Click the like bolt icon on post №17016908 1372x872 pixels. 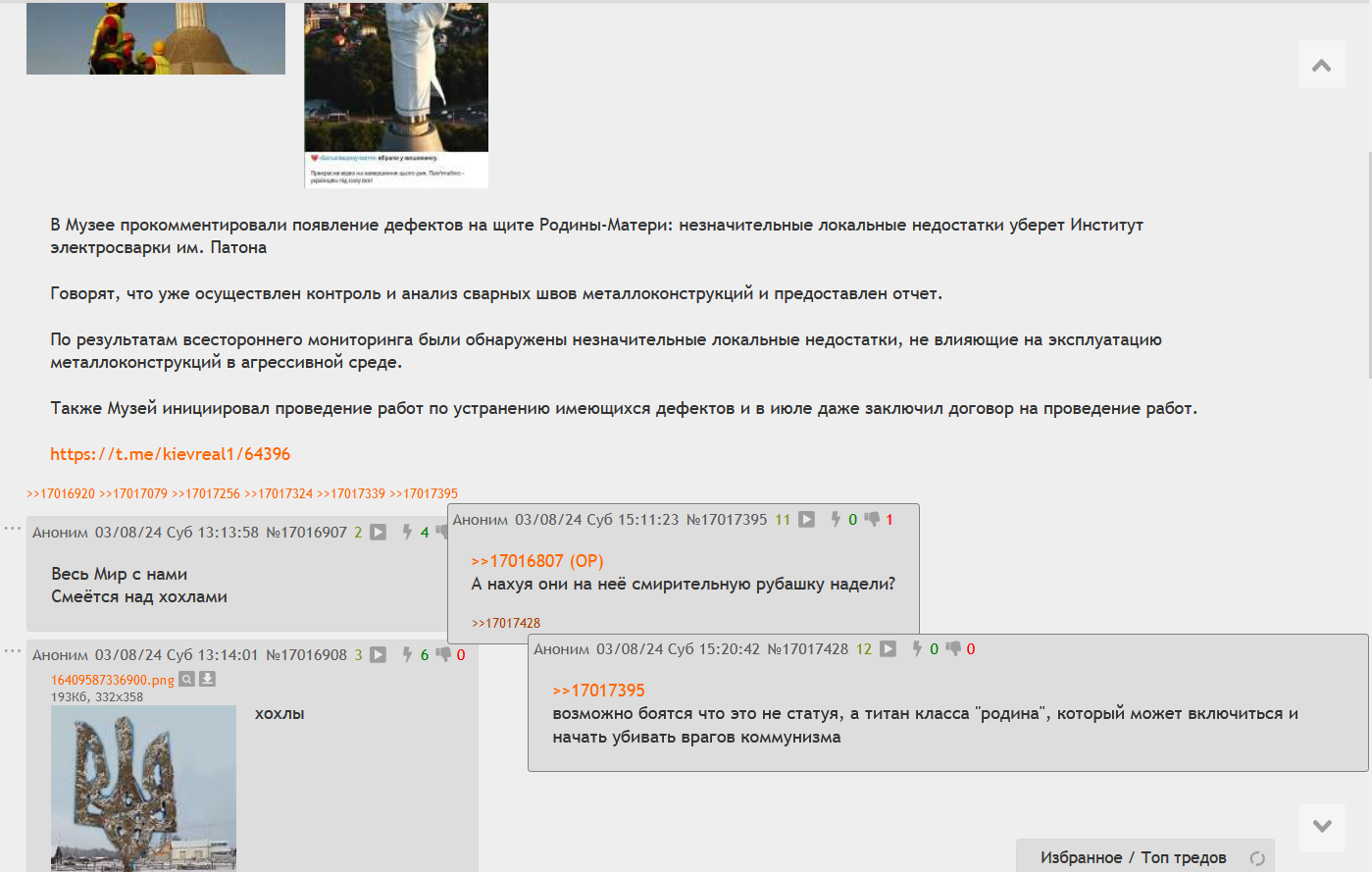pos(407,655)
